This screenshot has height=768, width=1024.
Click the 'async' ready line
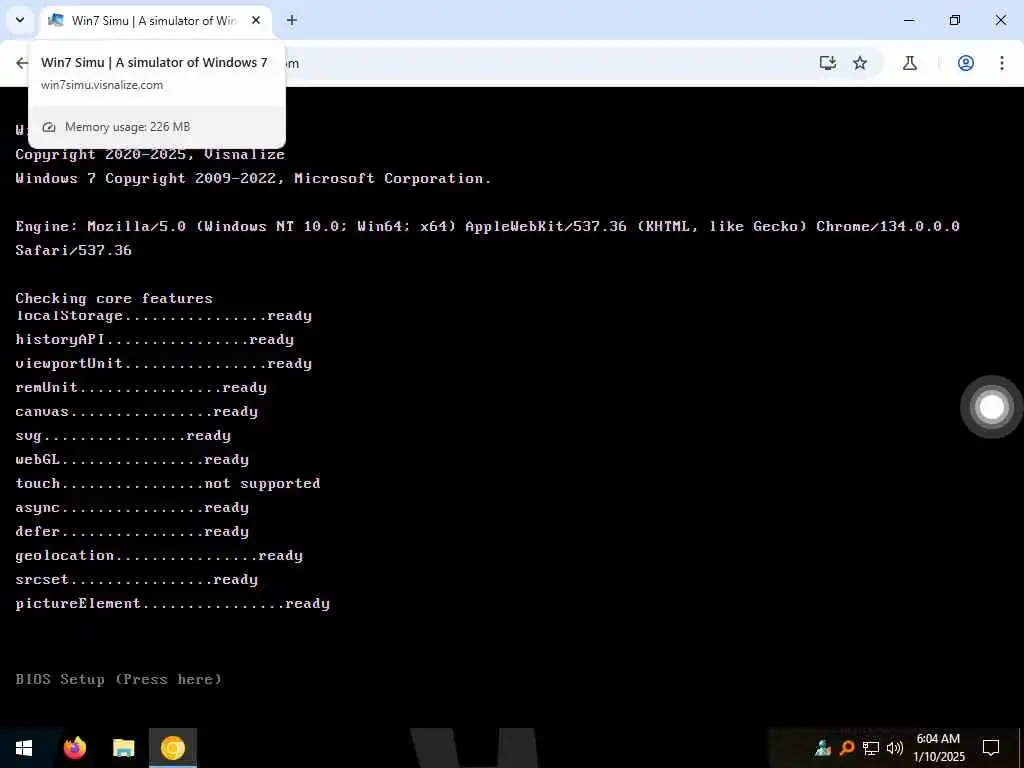point(132,507)
